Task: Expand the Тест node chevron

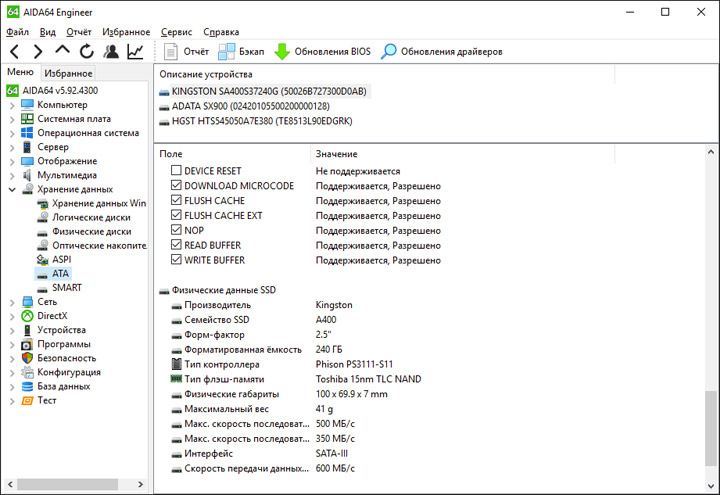Action: click(x=12, y=401)
